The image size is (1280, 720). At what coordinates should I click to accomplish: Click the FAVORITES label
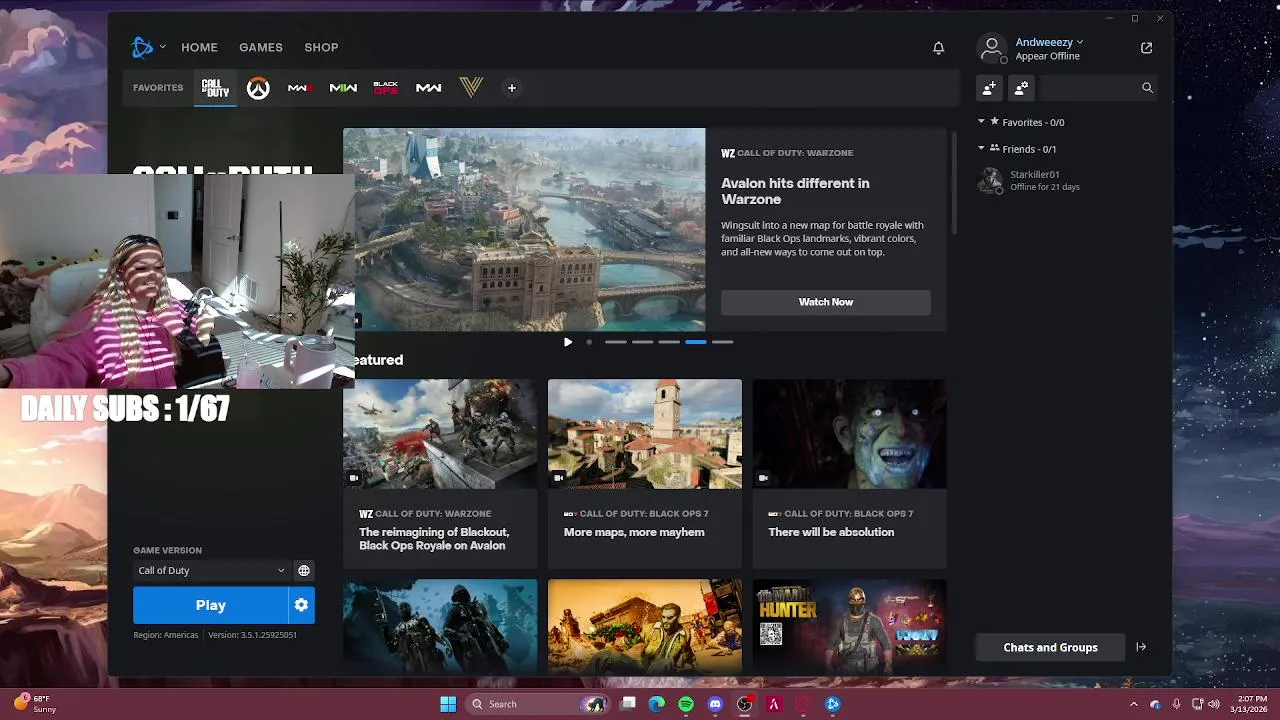pos(158,88)
